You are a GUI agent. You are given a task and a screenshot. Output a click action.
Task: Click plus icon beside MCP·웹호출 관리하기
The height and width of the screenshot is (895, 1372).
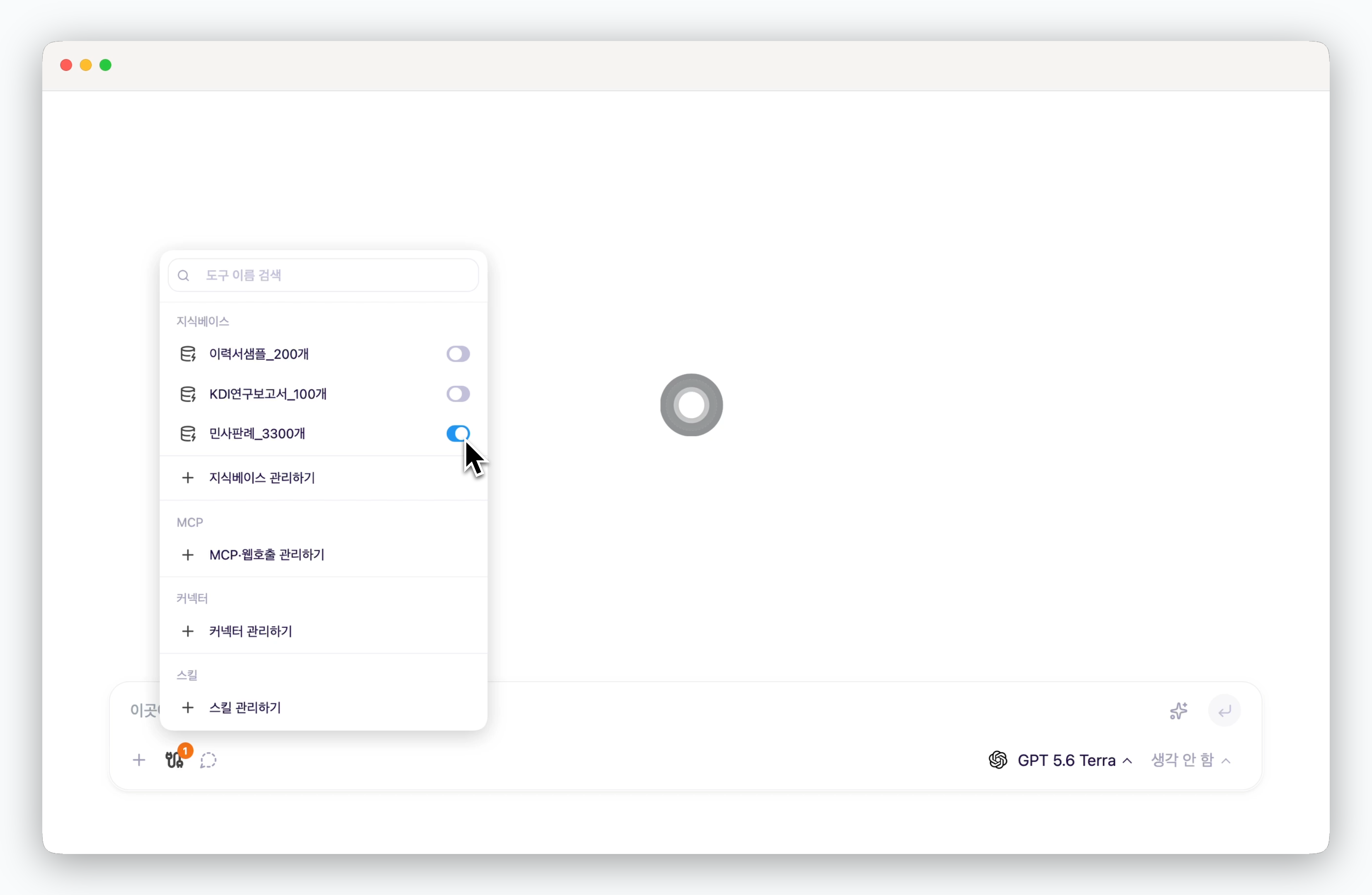[187, 555]
